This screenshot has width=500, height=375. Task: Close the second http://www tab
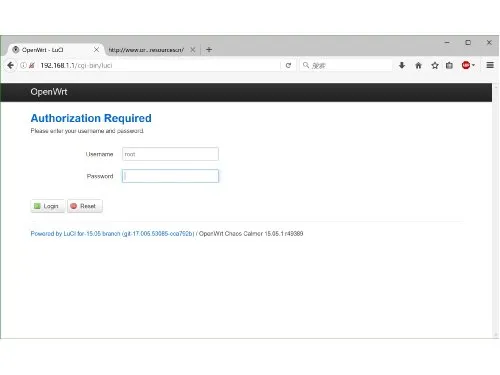point(193,50)
